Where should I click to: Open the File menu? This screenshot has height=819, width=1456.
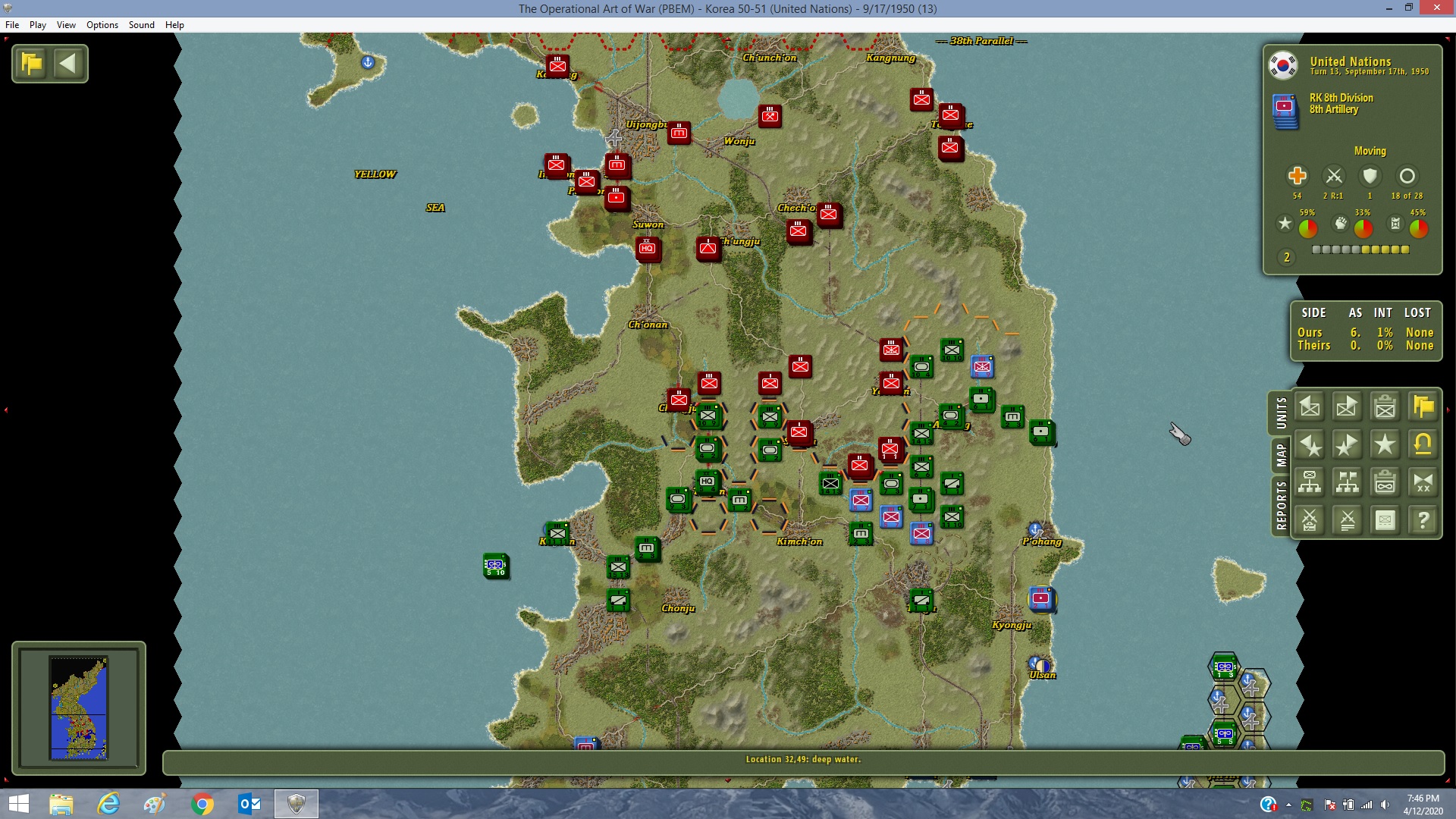coord(12,25)
